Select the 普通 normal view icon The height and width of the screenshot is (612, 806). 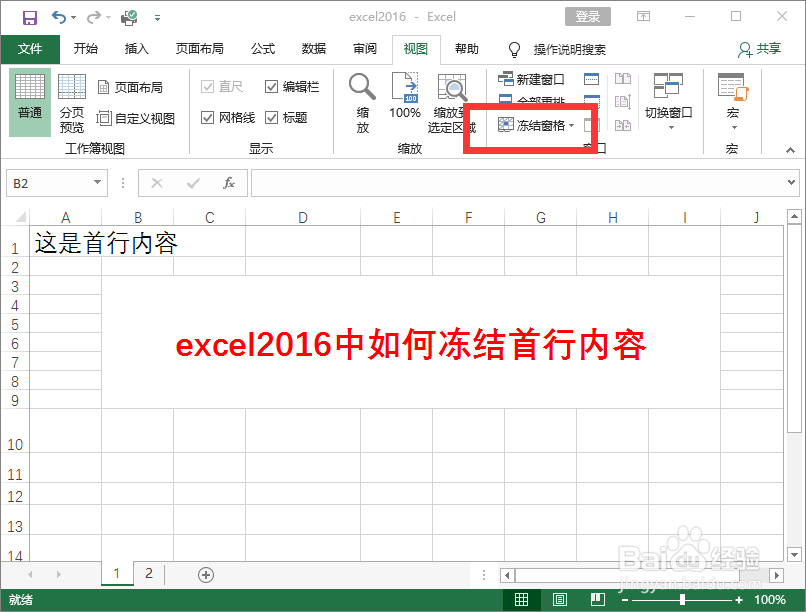coord(30,101)
